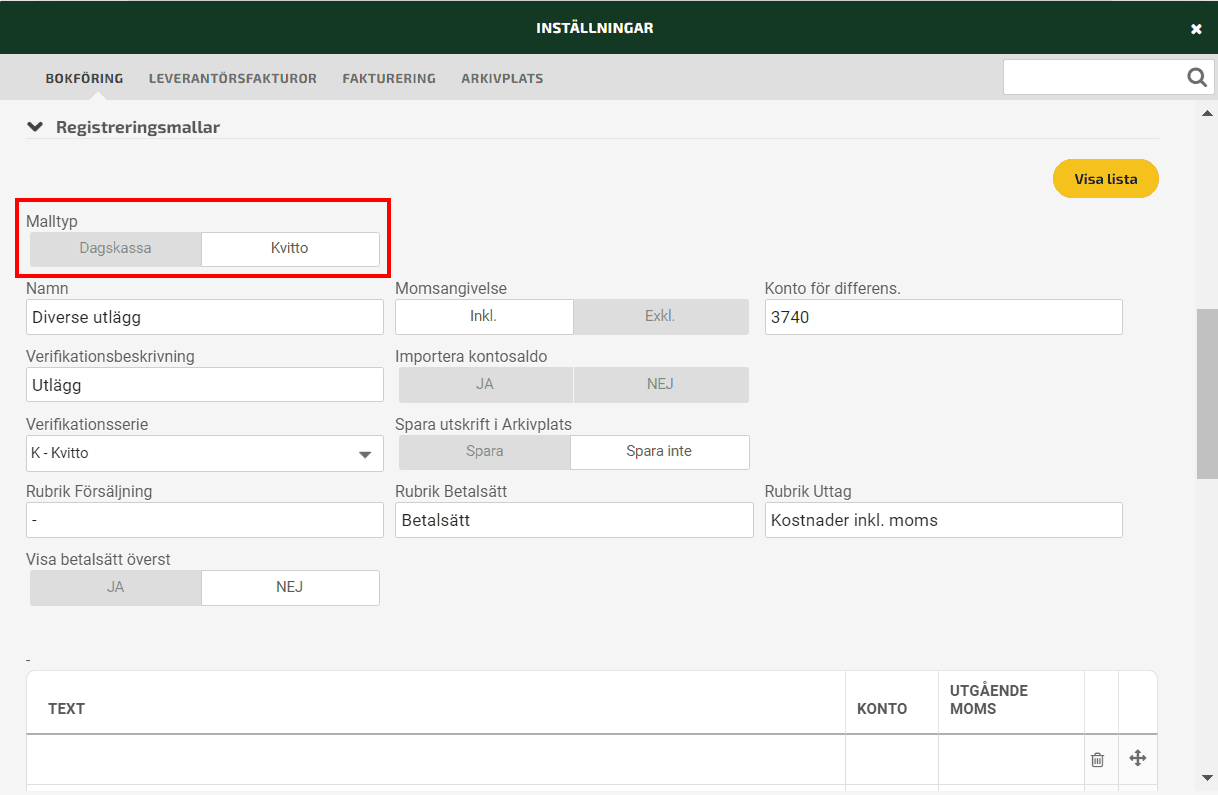Click the Visa lista button
Viewport: 1218px width, 795px height.
coord(1106,179)
